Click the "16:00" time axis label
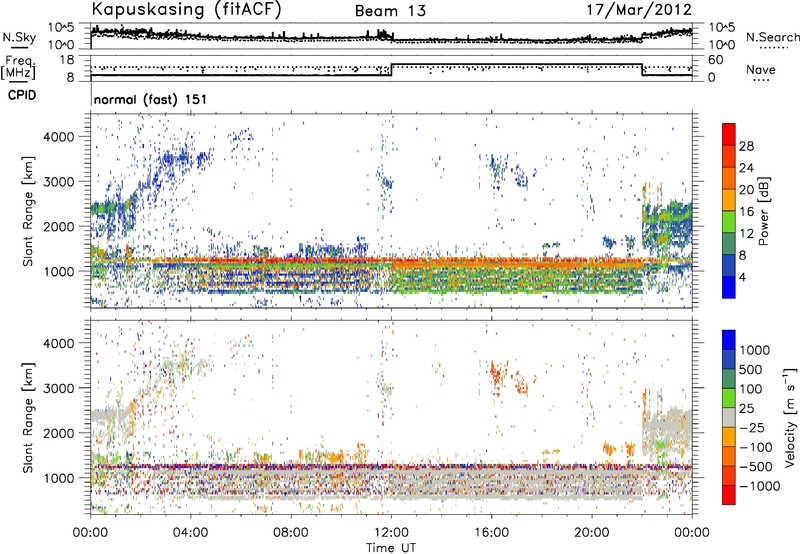 pyautogui.click(x=491, y=533)
